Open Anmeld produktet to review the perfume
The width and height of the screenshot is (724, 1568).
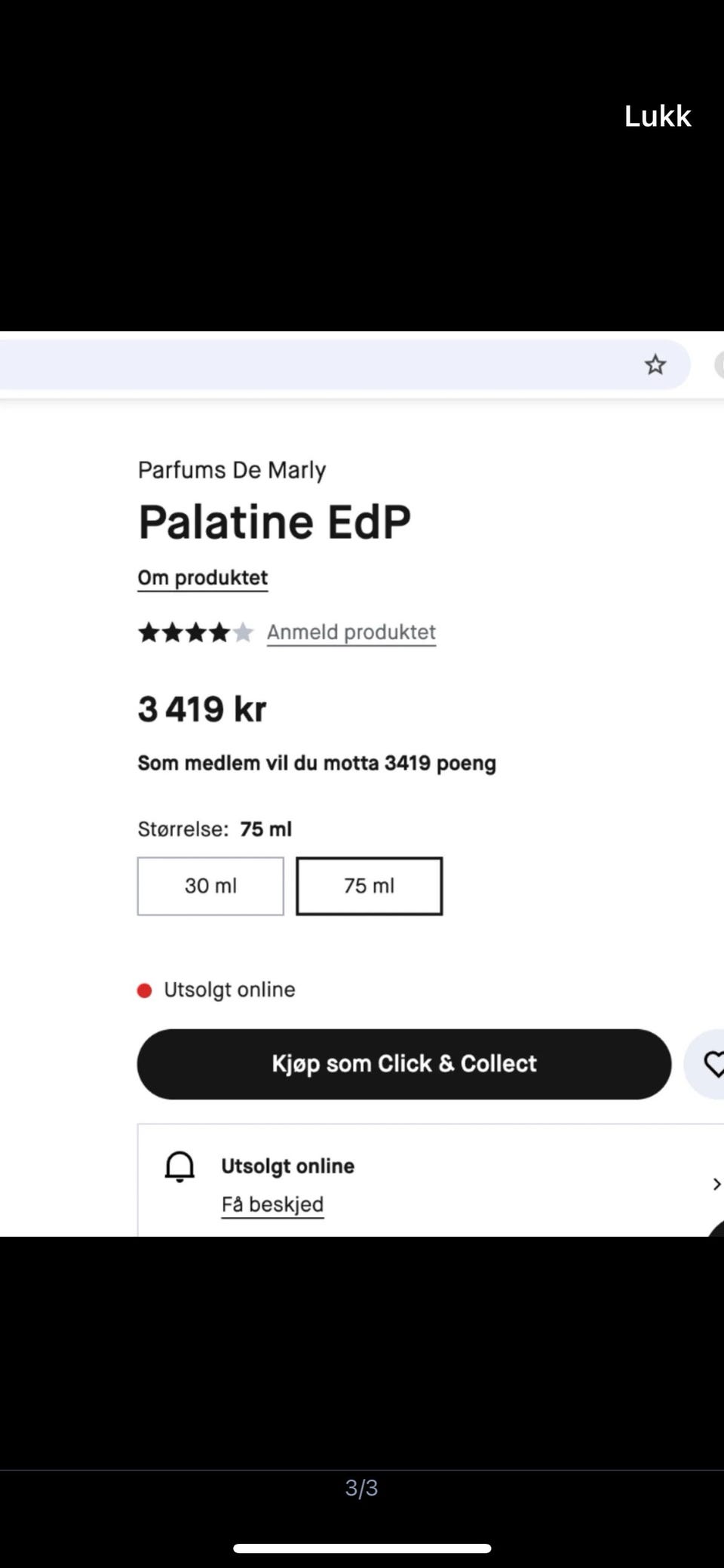[350, 632]
